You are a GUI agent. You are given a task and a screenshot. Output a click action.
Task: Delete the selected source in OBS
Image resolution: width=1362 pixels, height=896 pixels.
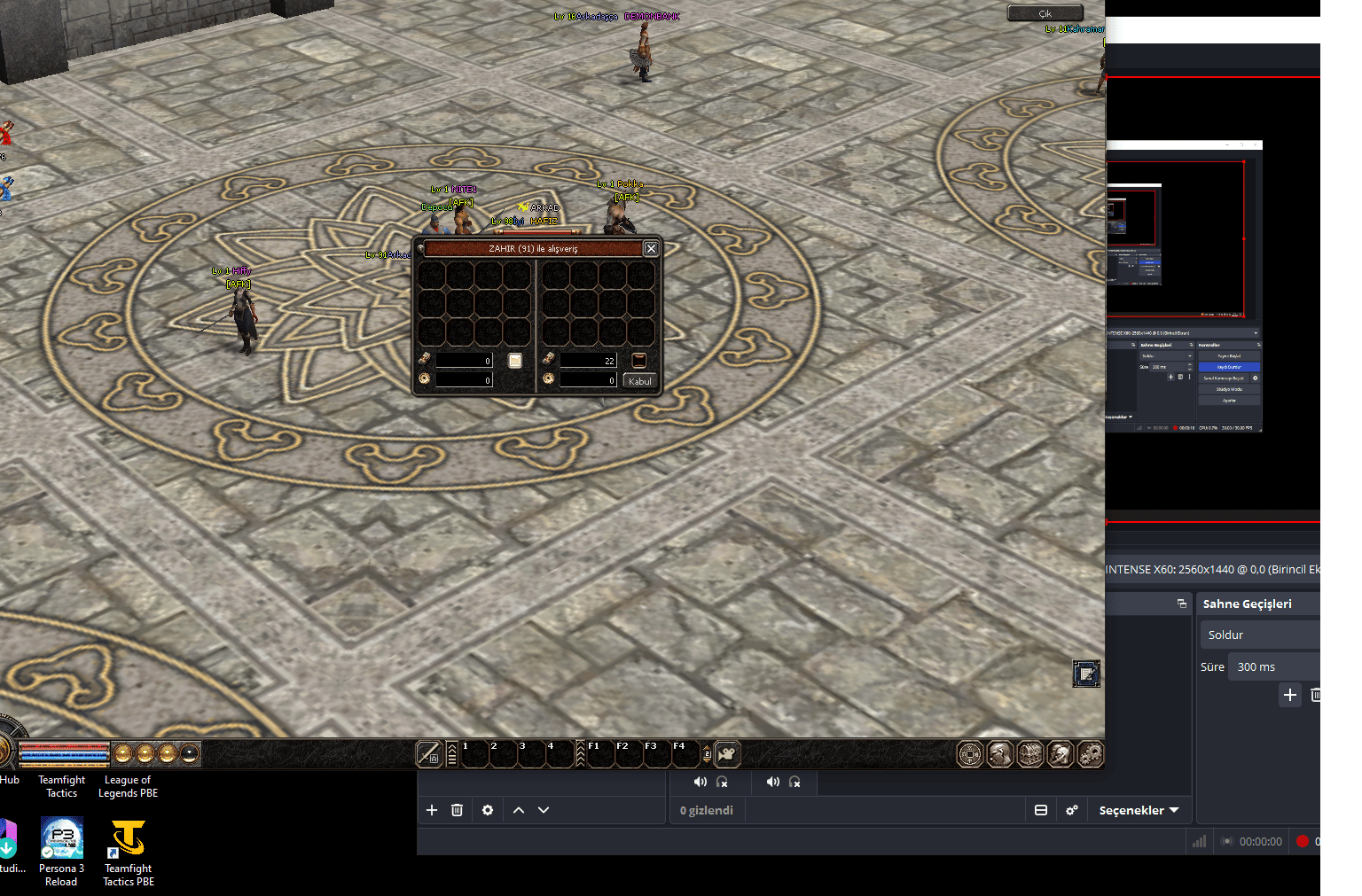tap(457, 810)
